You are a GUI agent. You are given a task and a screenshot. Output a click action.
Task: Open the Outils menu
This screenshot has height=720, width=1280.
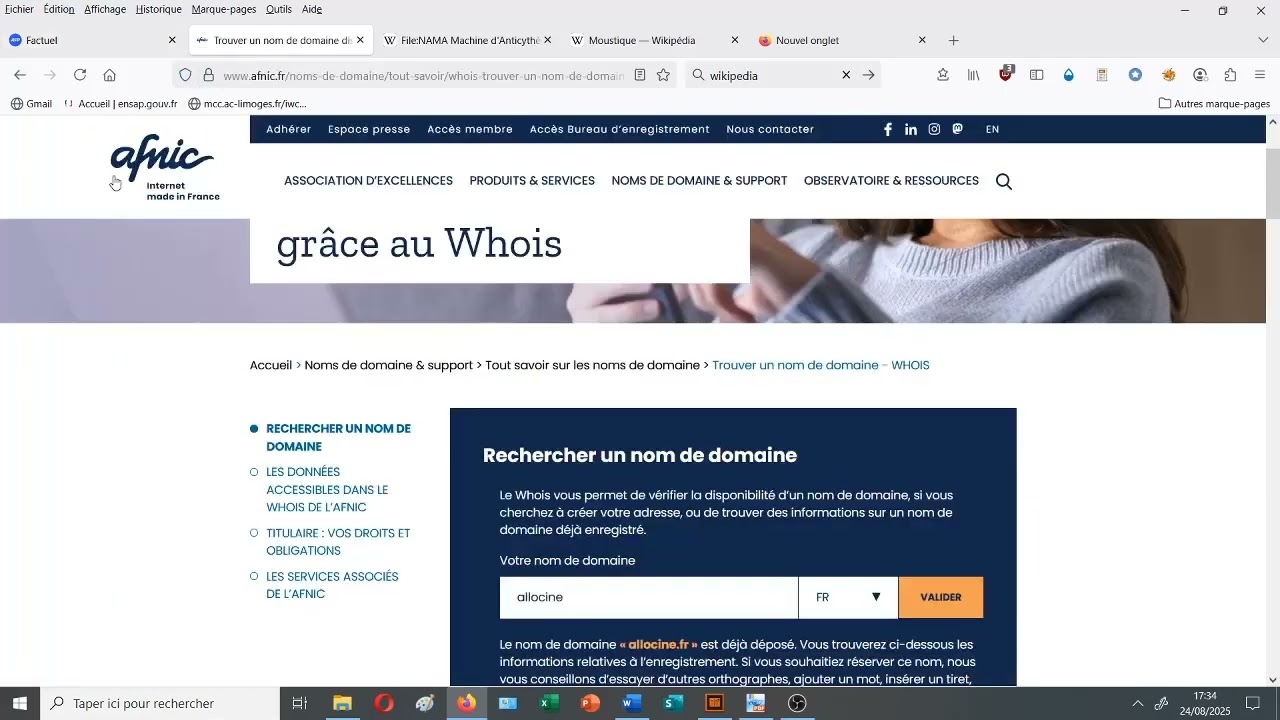(279, 9)
